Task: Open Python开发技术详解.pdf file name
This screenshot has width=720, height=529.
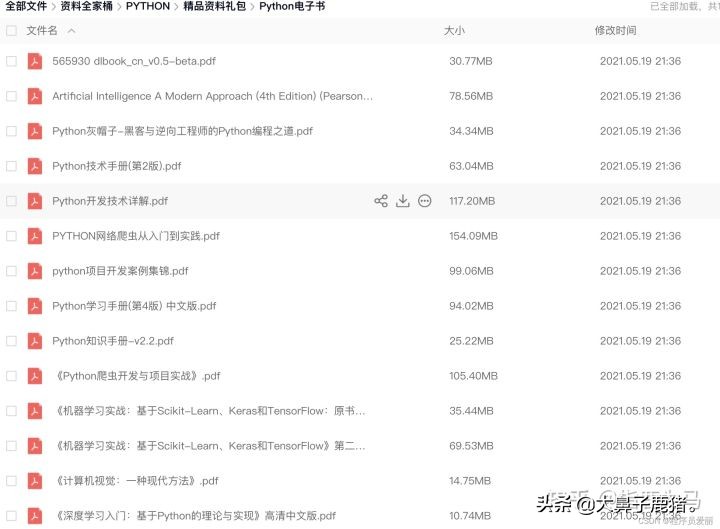Action: [110, 201]
